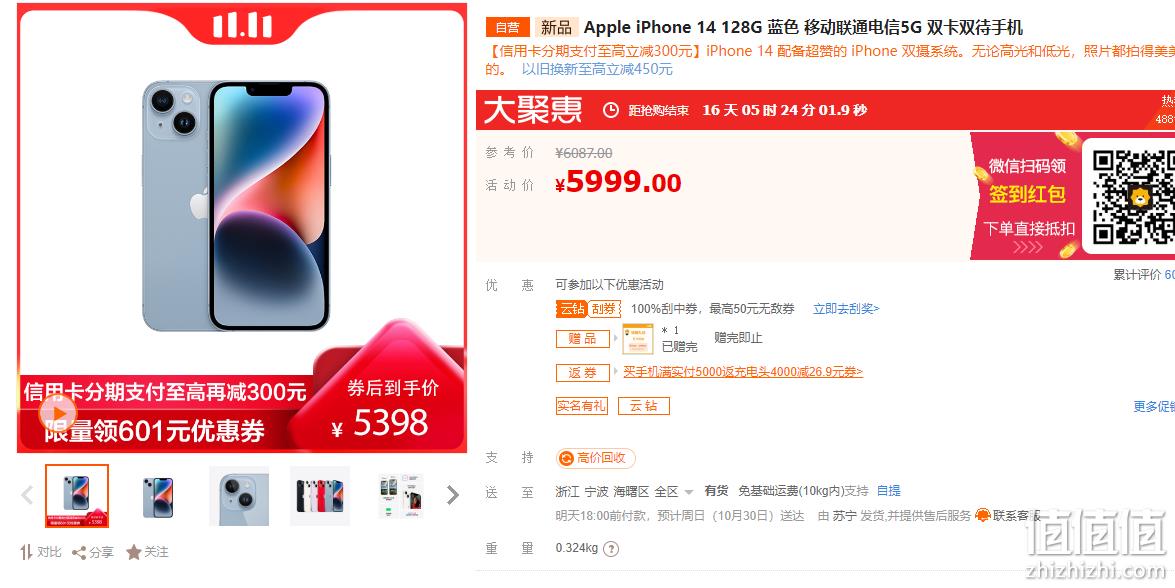Screen dimensions: 1175x588
Task: Select the multi-color iPhones thumbnail
Action: [320, 496]
